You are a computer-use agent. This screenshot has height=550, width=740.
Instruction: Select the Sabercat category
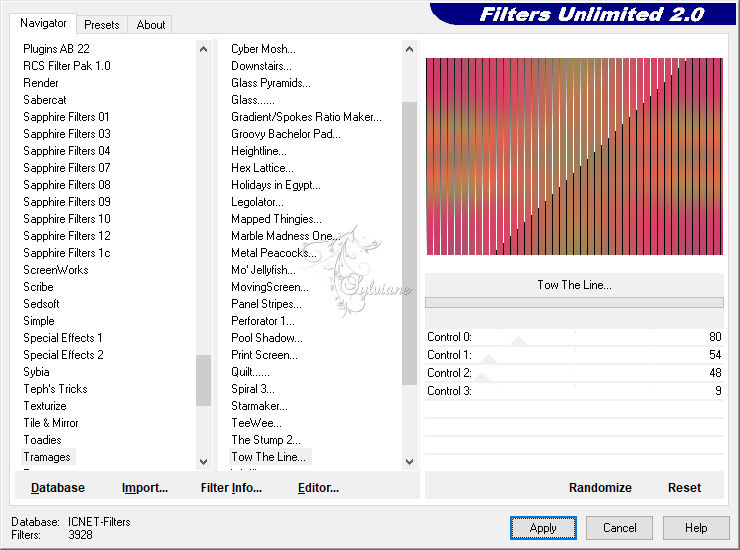coord(45,100)
